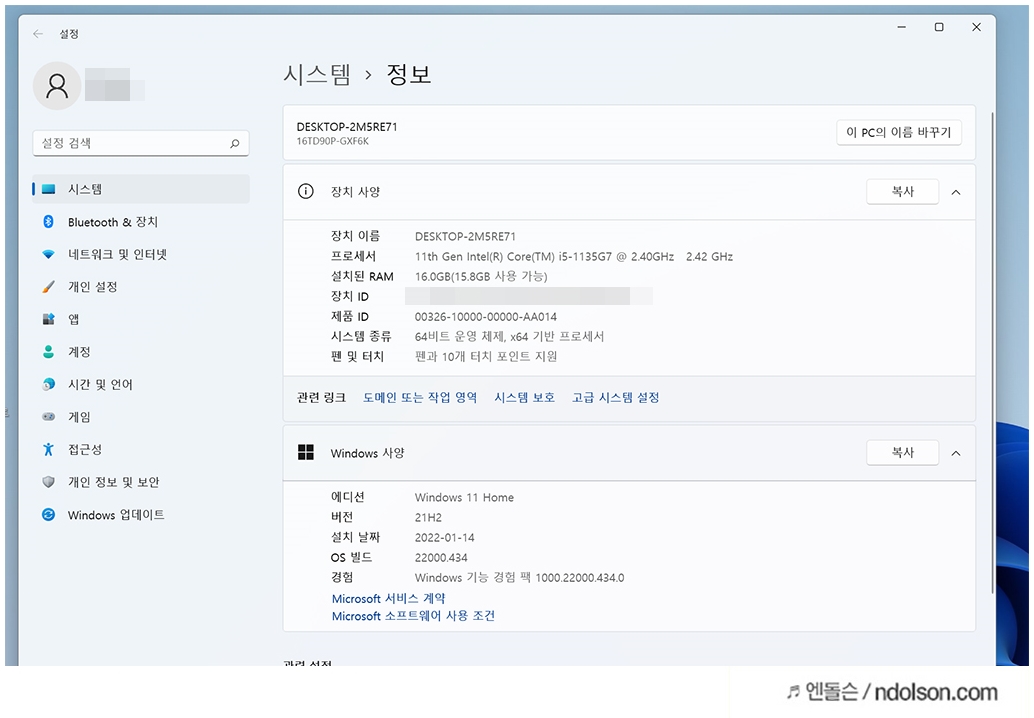
Task: Select 개인 설정 category
Action: point(140,287)
